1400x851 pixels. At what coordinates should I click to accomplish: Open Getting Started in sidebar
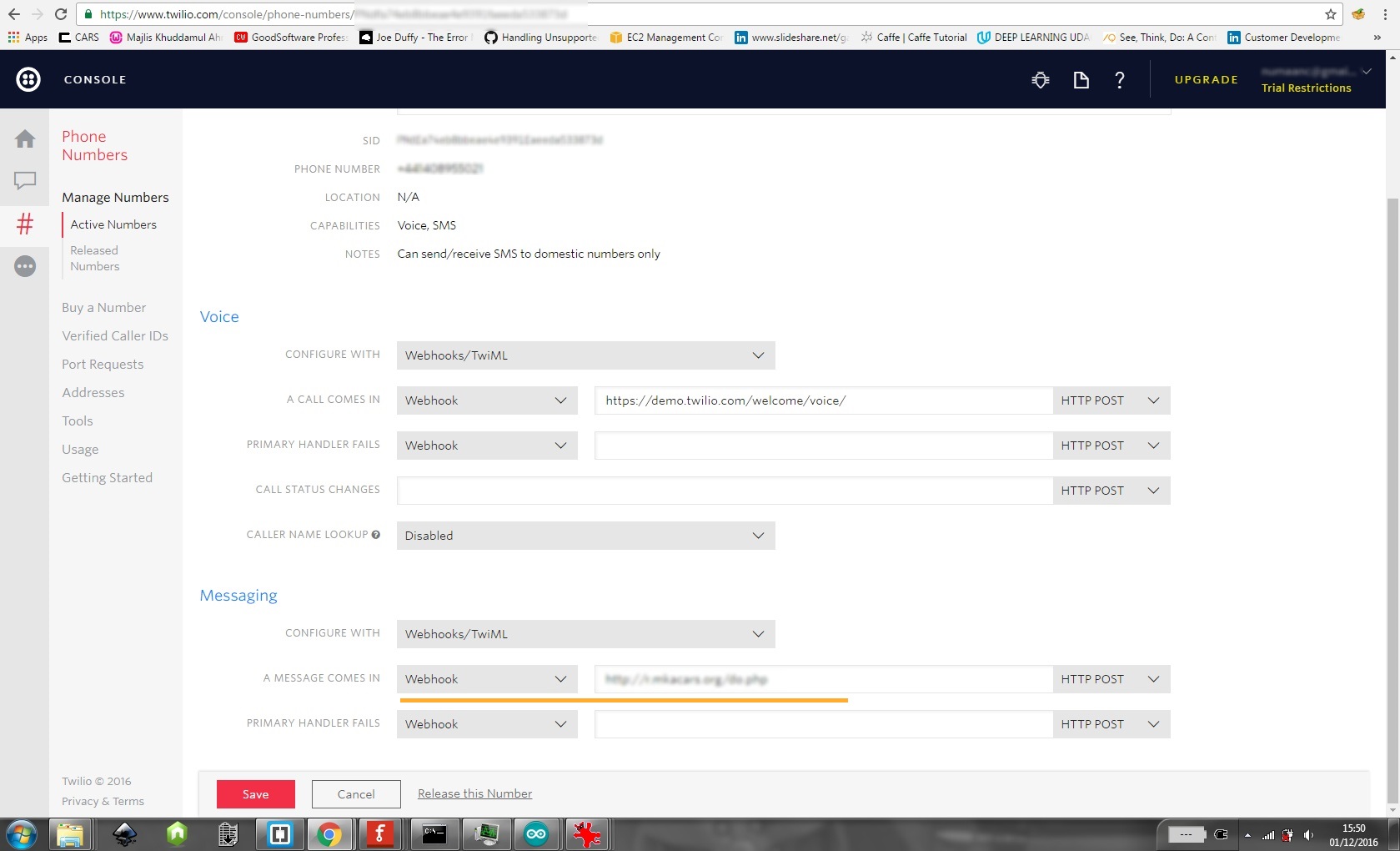[107, 478]
